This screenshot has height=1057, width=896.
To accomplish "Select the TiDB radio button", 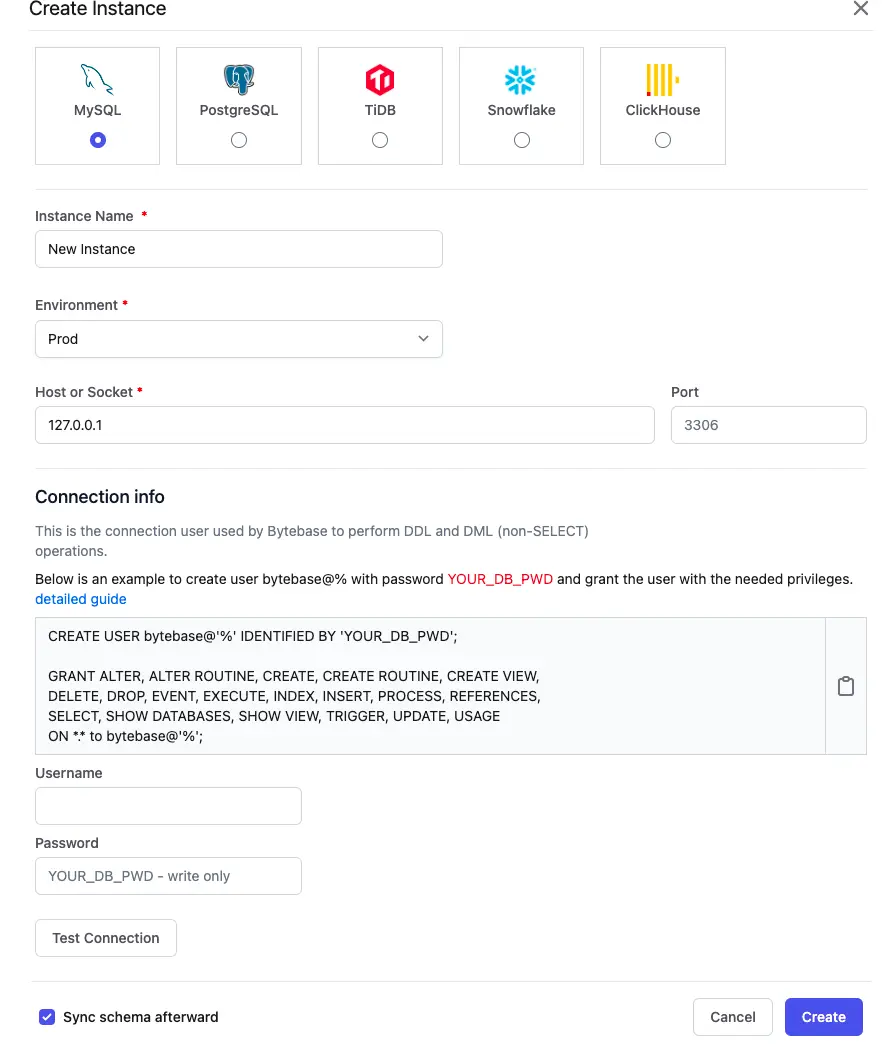I will point(380,140).
